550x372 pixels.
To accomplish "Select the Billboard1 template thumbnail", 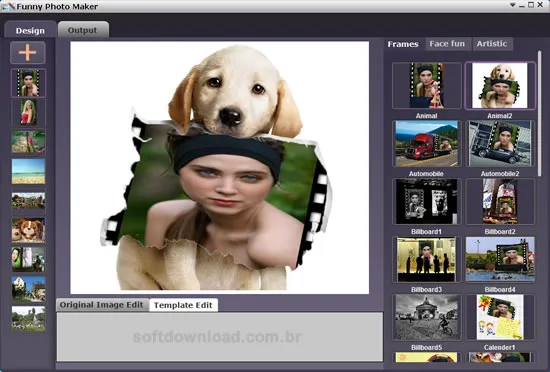I will (x=427, y=201).
